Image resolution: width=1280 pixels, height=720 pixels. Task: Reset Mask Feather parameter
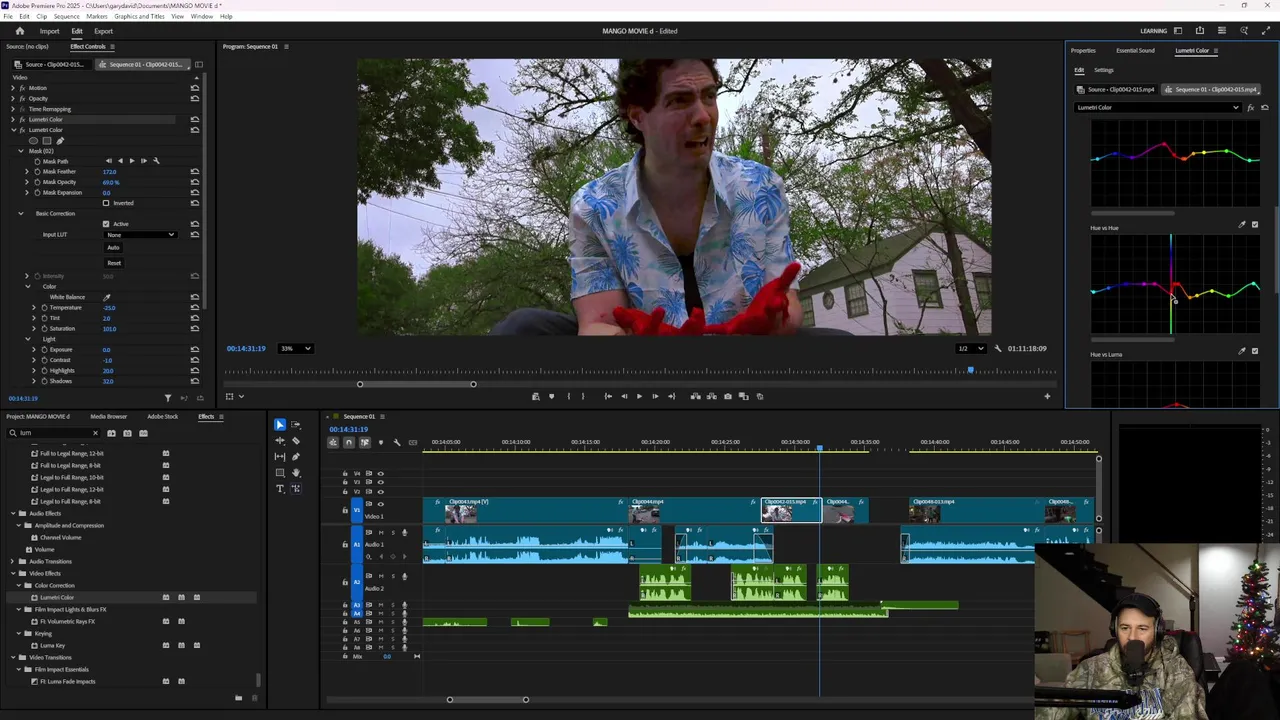click(195, 171)
